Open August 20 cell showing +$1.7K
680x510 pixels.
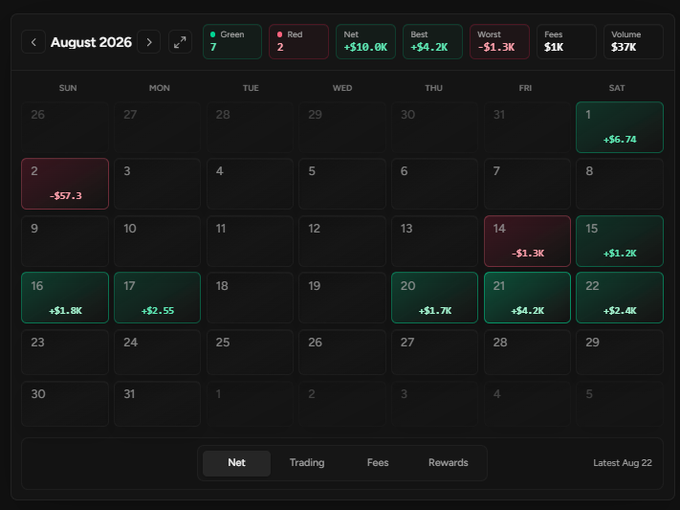(x=435, y=298)
